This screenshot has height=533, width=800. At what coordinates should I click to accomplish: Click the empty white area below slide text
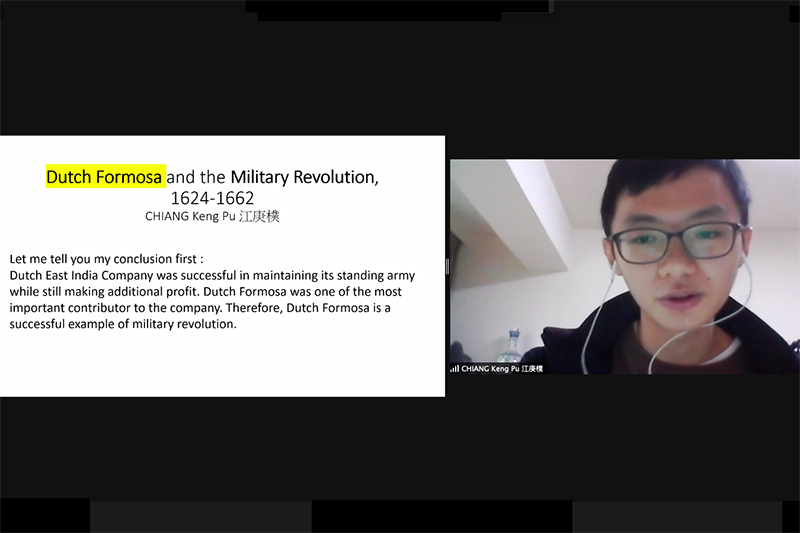coord(222,365)
